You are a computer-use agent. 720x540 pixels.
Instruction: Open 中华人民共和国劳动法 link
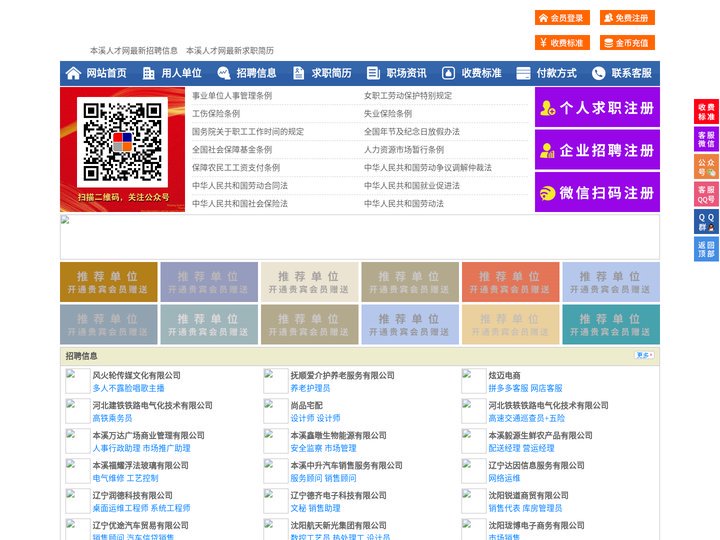coord(404,203)
